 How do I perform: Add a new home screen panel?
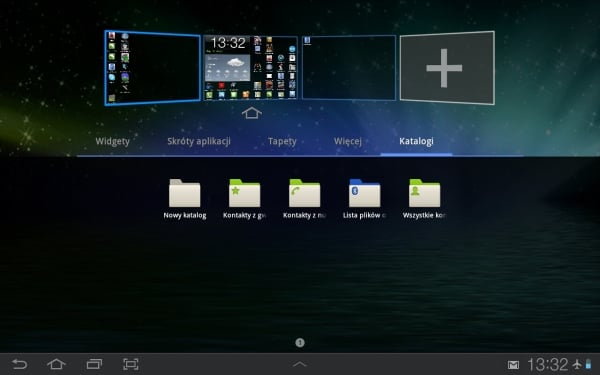(447, 68)
